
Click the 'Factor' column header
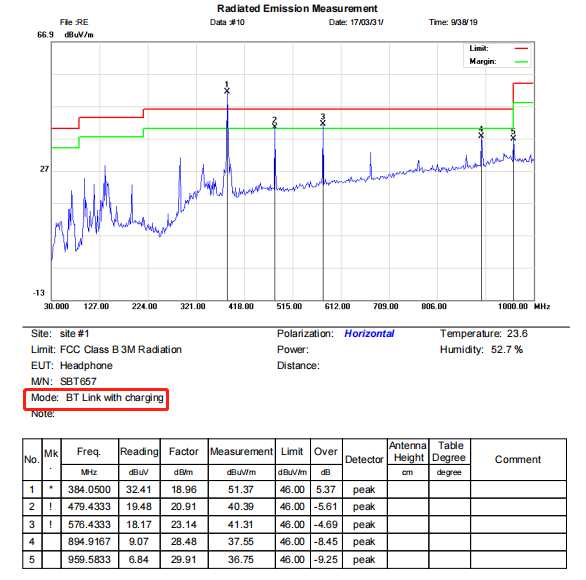[x=183, y=452]
